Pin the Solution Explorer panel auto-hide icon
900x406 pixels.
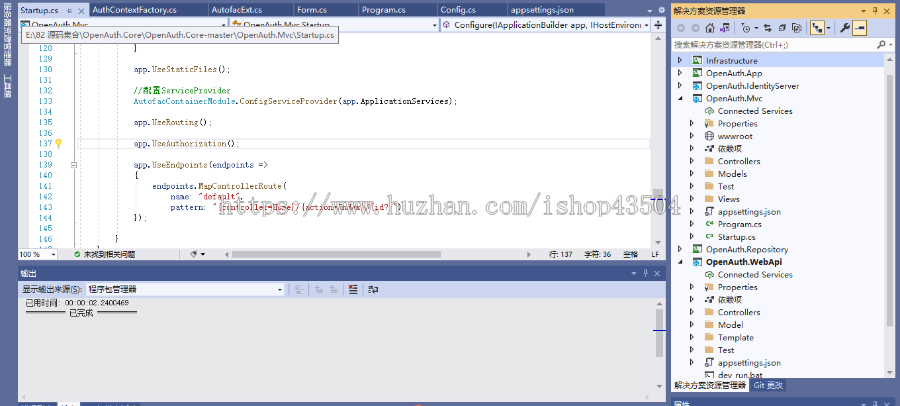point(875,10)
